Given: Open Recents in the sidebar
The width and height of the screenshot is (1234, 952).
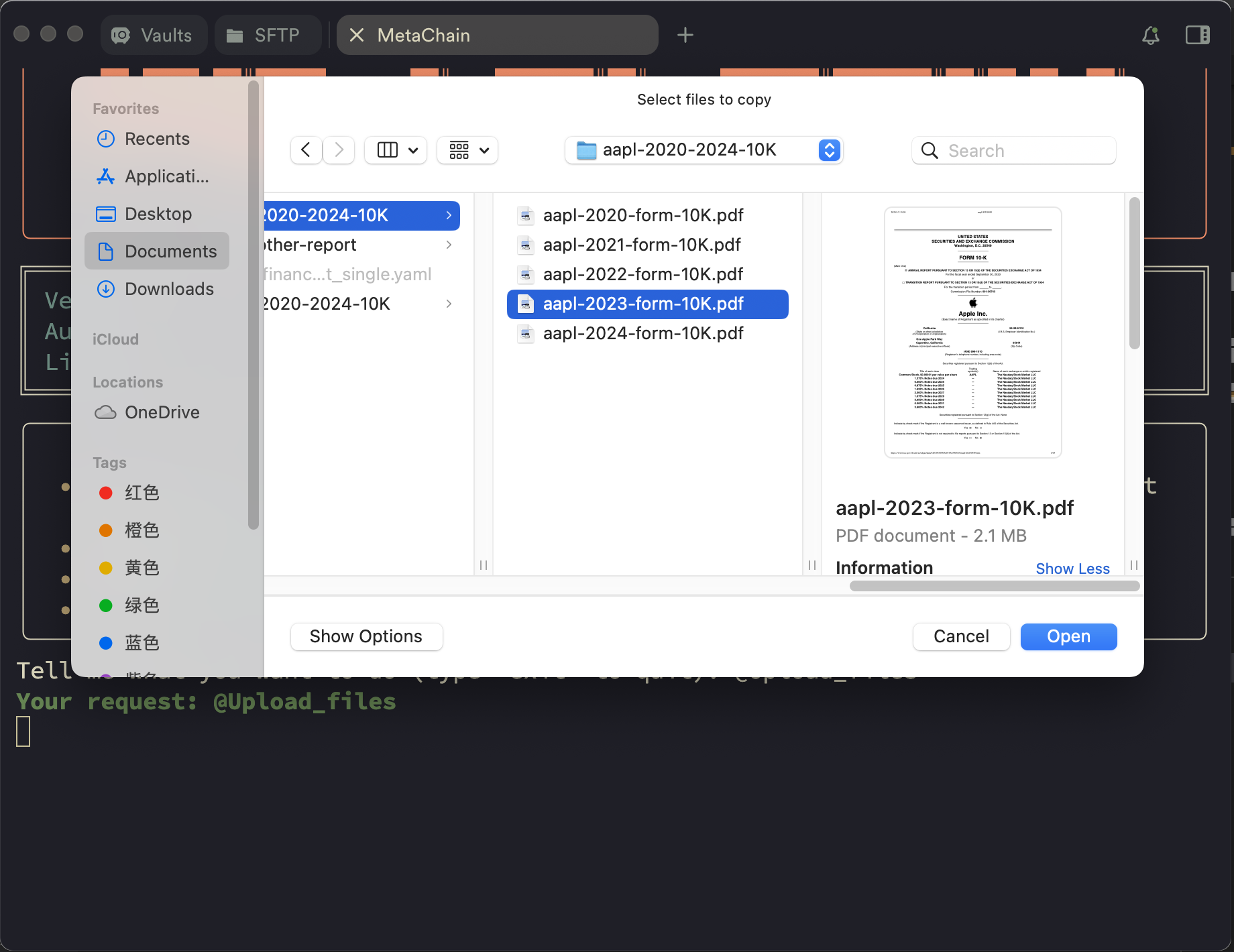Looking at the screenshot, I should coord(157,139).
